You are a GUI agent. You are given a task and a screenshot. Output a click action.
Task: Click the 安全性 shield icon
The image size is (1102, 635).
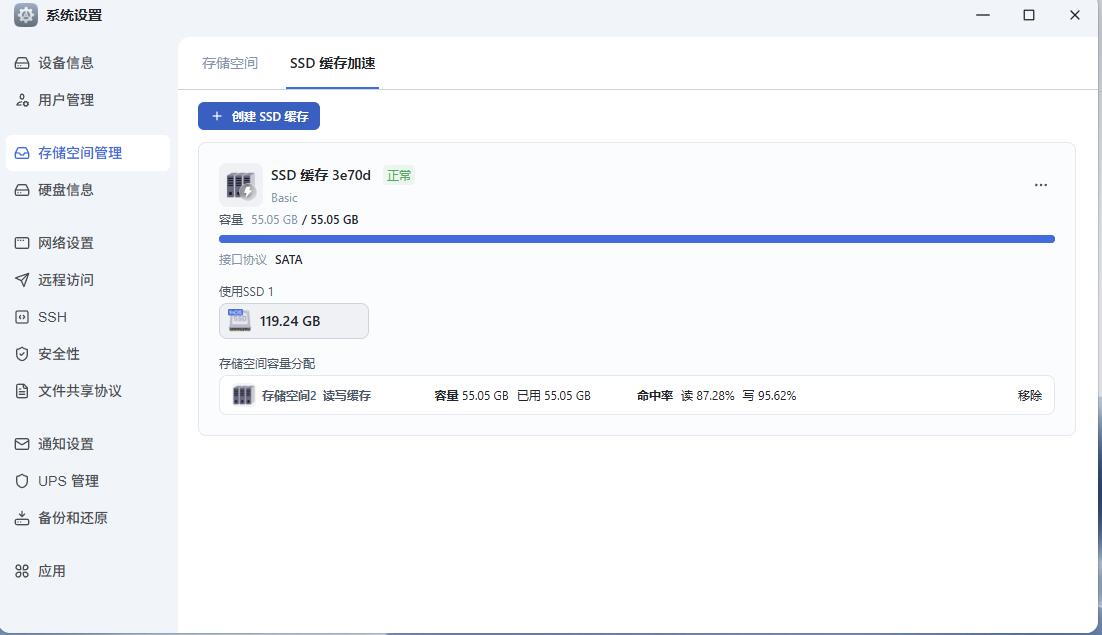tap(22, 354)
